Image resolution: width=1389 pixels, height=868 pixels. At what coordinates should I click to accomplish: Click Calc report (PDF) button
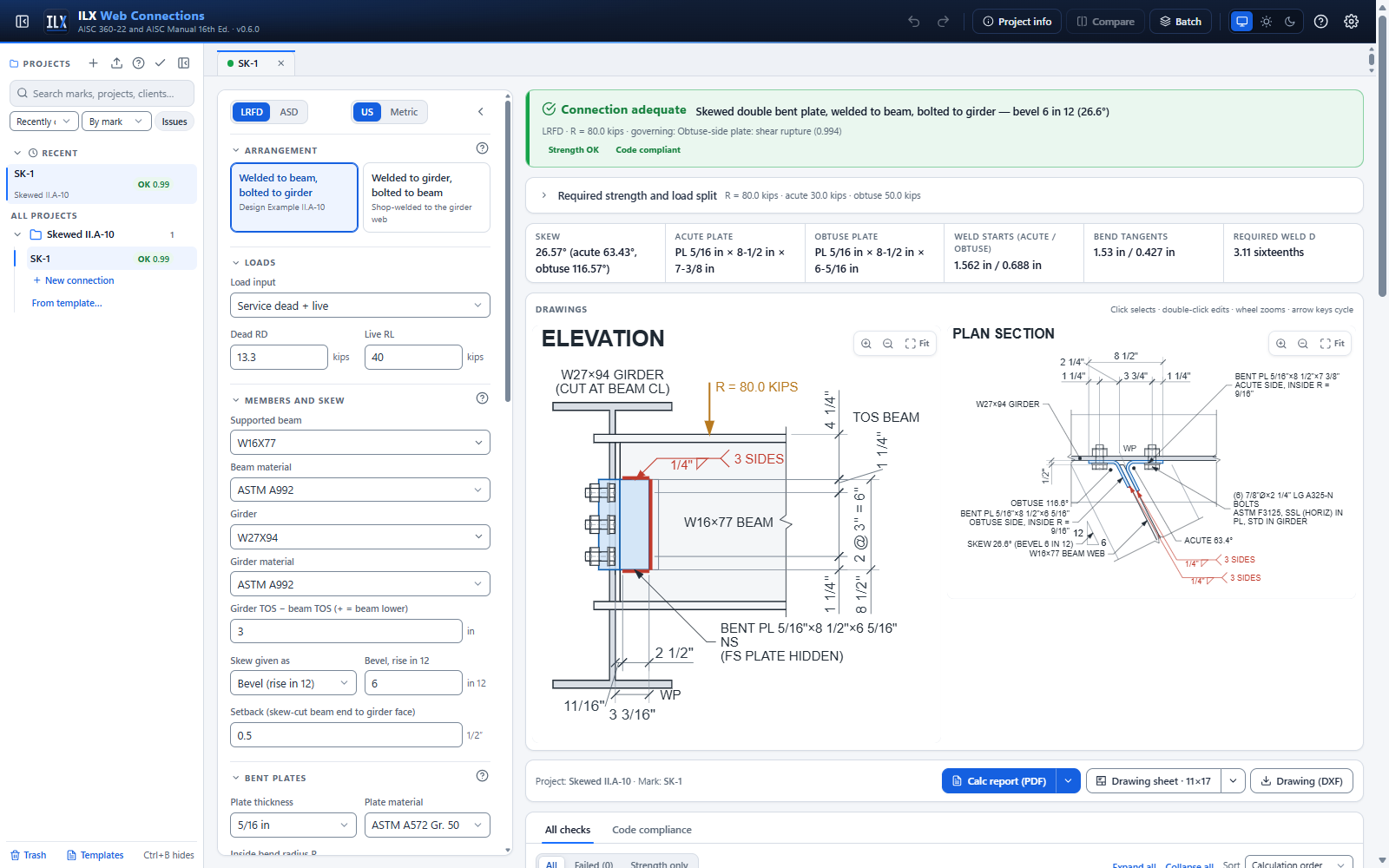(x=999, y=781)
